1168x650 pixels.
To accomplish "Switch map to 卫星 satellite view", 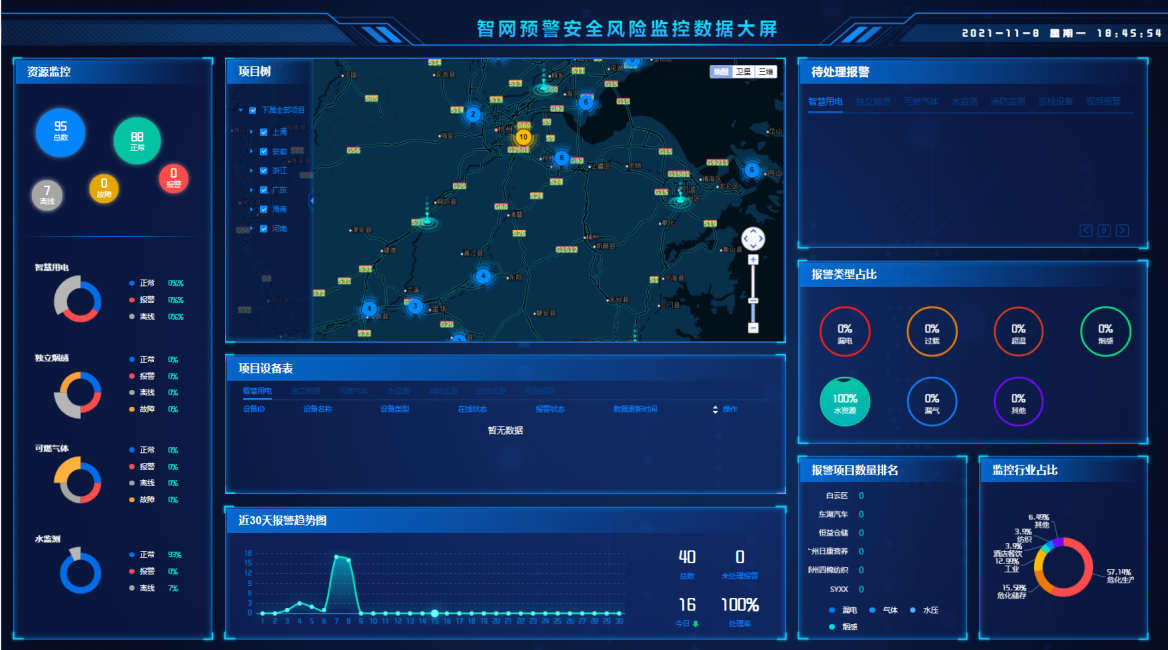I will [x=743, y=72].
